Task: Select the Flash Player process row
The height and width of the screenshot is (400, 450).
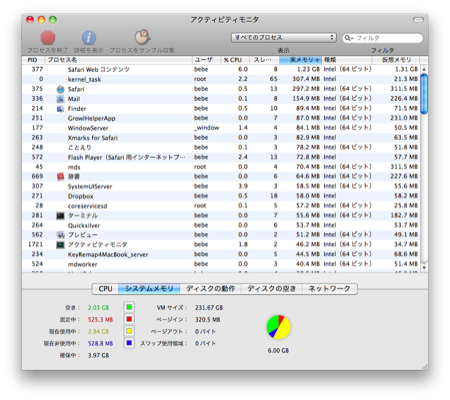Action: point(221,157)
